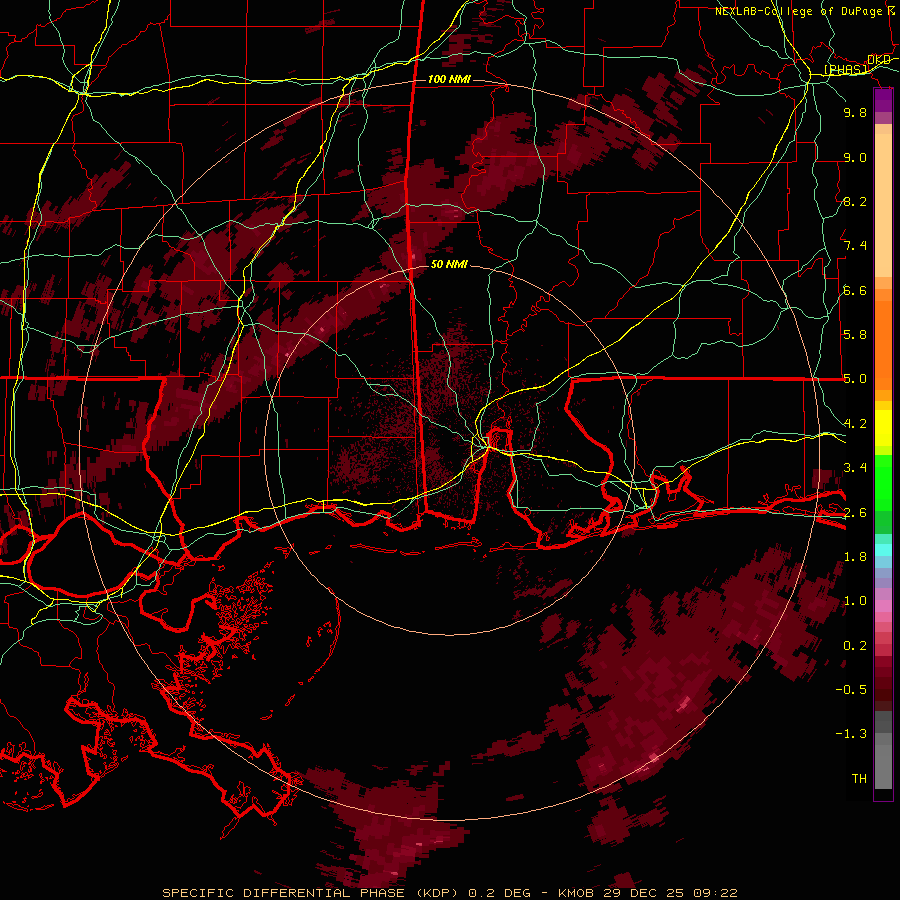Viewport: 900px width, 900px height.
Task: Click the [PHAS] units label
Action: click(x=846, y=70)
